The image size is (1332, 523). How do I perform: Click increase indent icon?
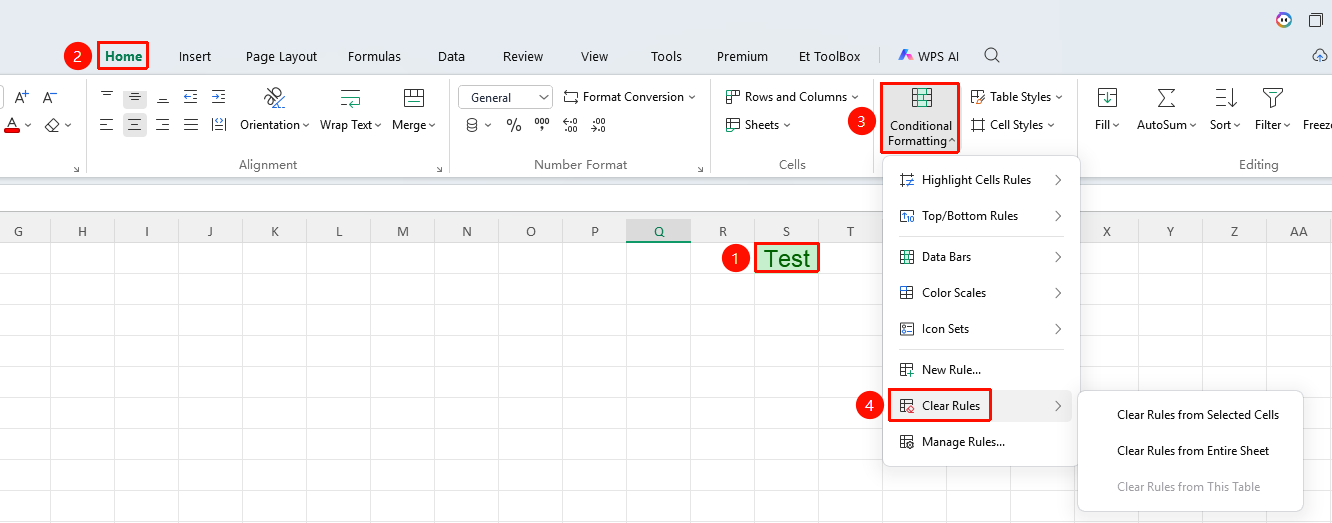[218, 97]
